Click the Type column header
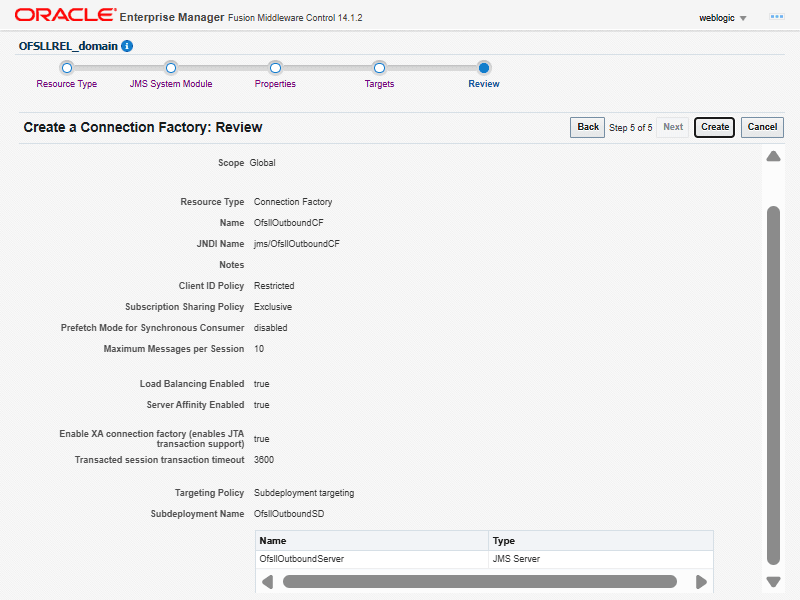Image resolution: width=800 pixels, height=600 pixels. coord(601,540)
